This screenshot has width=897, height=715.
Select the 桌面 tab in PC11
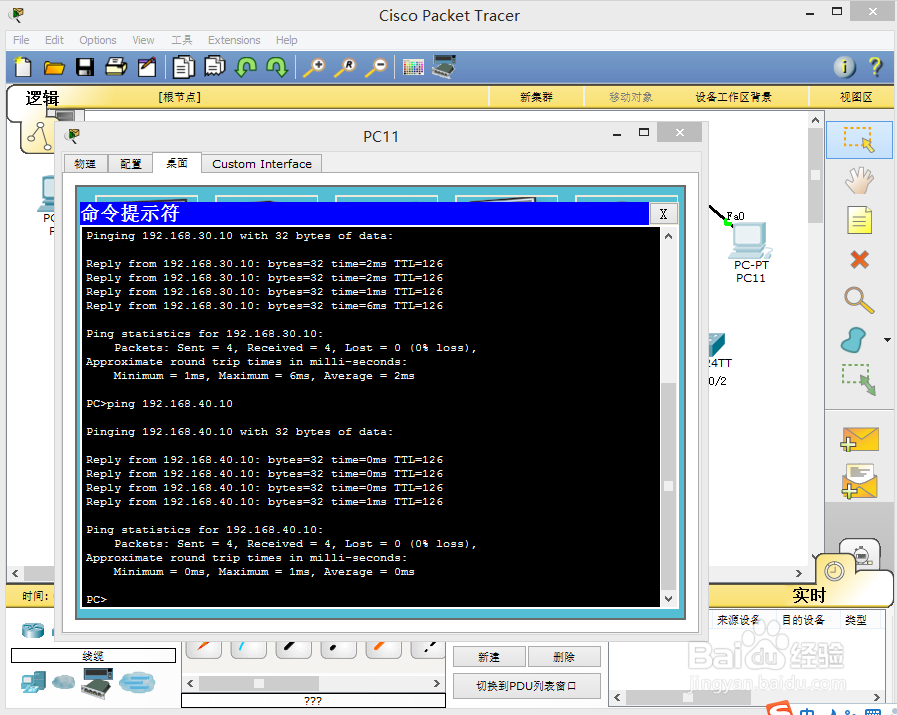tap(177, 163)
